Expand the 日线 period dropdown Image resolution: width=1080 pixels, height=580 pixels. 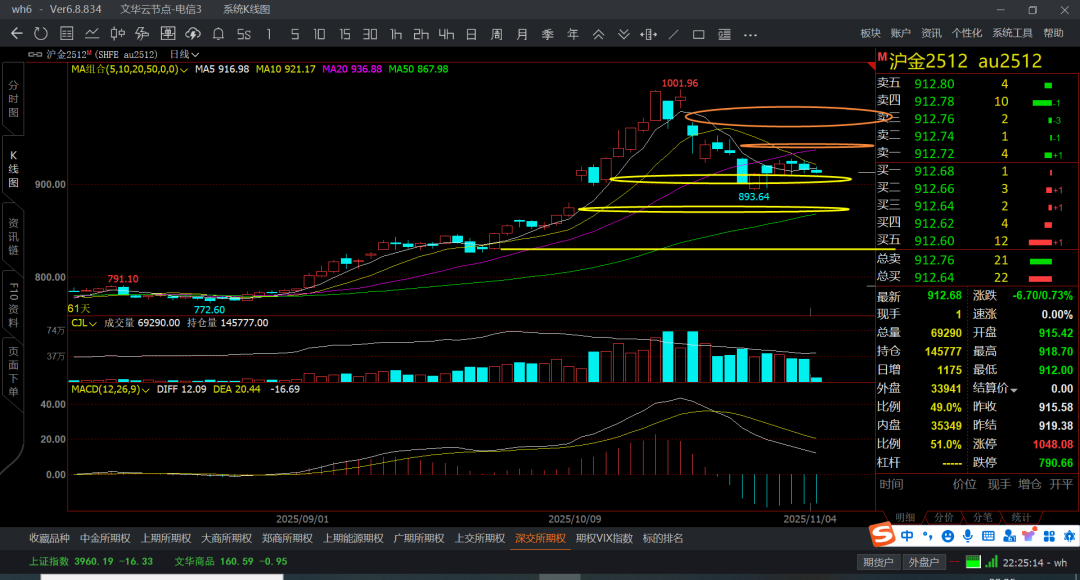[185, 54]
